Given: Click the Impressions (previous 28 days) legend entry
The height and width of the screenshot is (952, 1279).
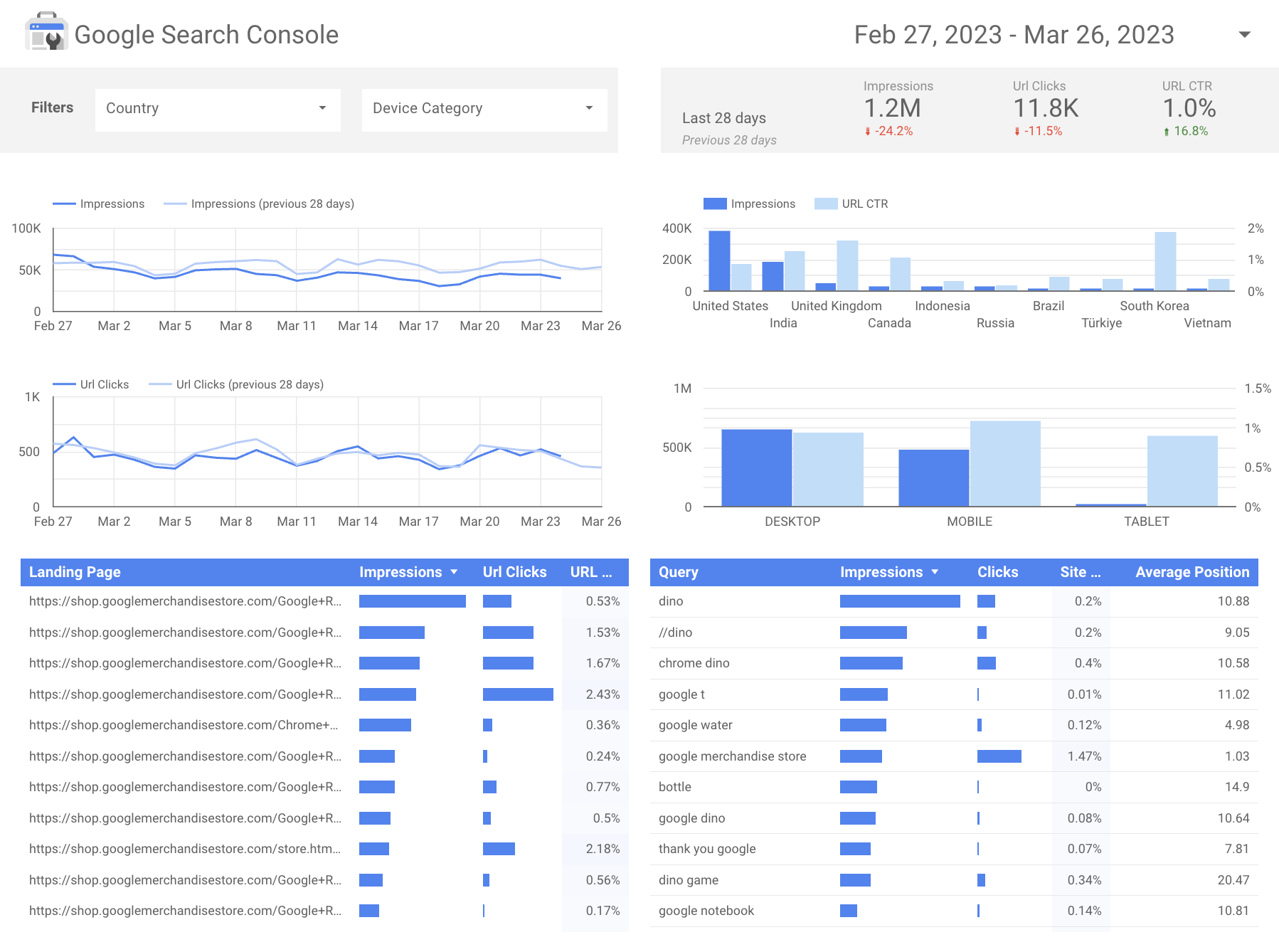Looking at the screenshot, I should [259, 204].
